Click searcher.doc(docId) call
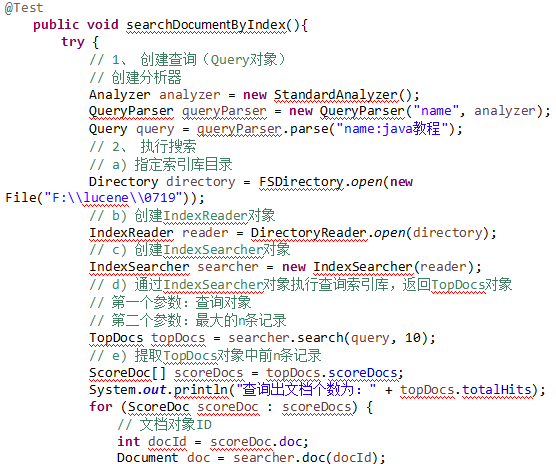556x464 pixels. tap(306, 458)
